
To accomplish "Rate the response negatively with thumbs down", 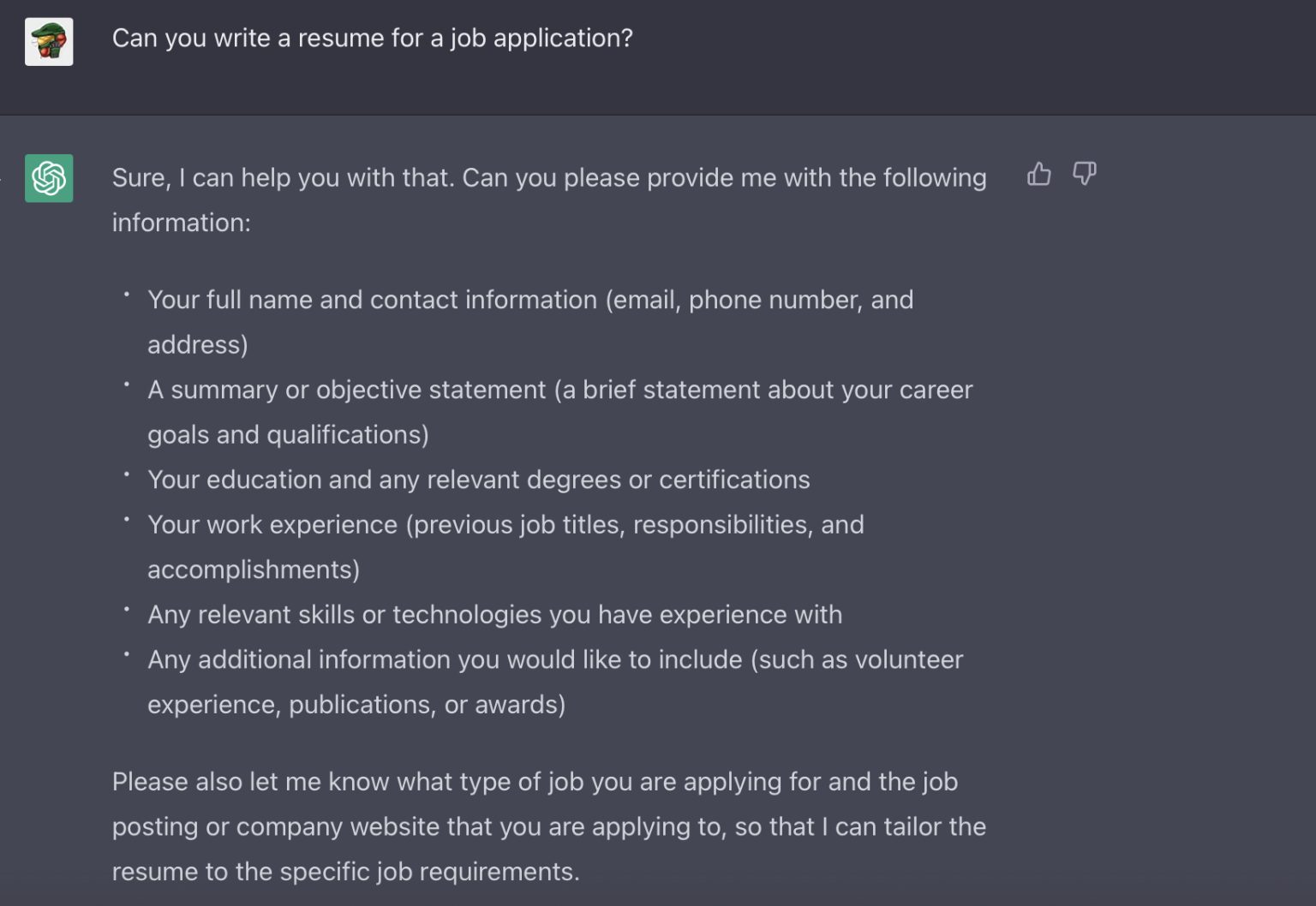I will [x=1085, y=174].
